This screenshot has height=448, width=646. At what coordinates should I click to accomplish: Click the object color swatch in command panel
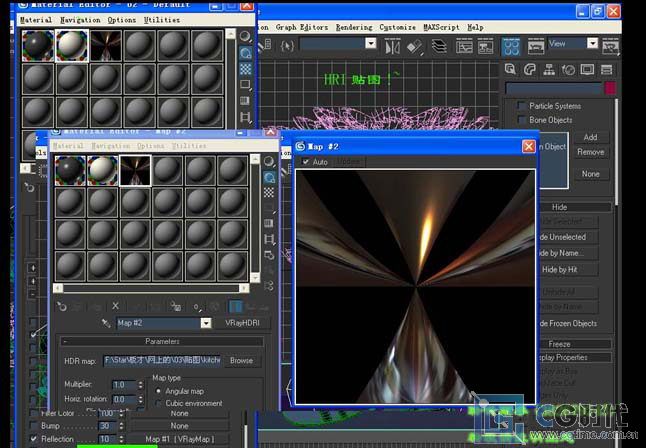pos(611,87)
